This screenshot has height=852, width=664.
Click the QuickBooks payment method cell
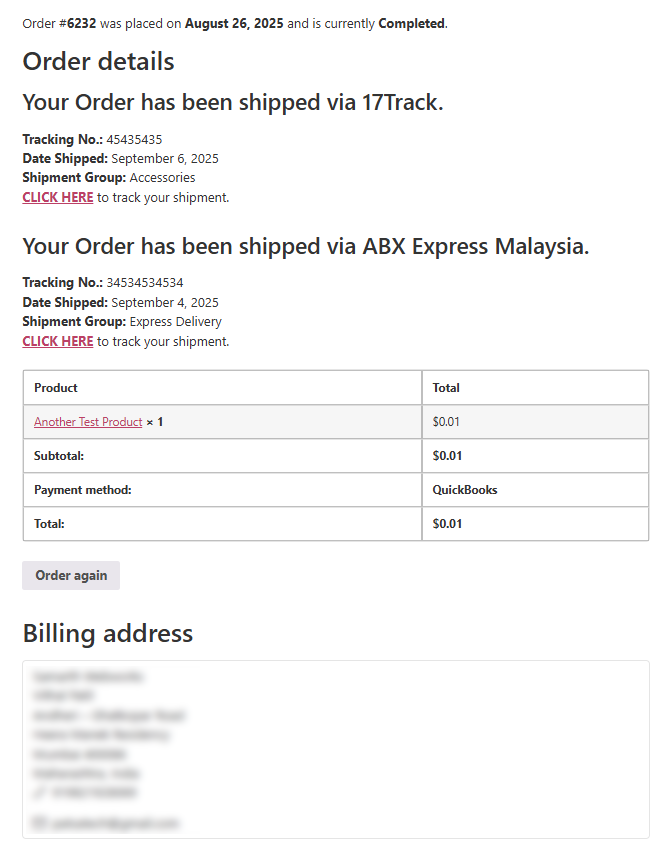465,490
